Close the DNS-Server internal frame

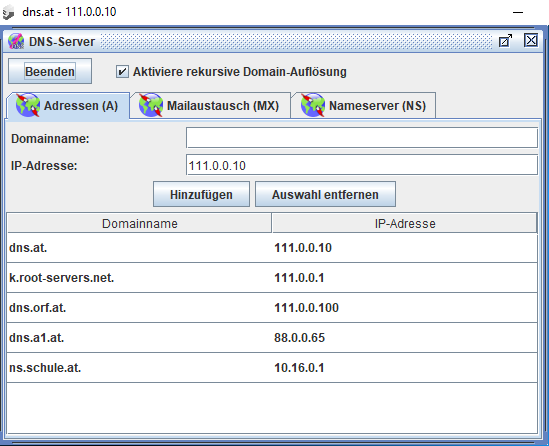click(530, 41)
